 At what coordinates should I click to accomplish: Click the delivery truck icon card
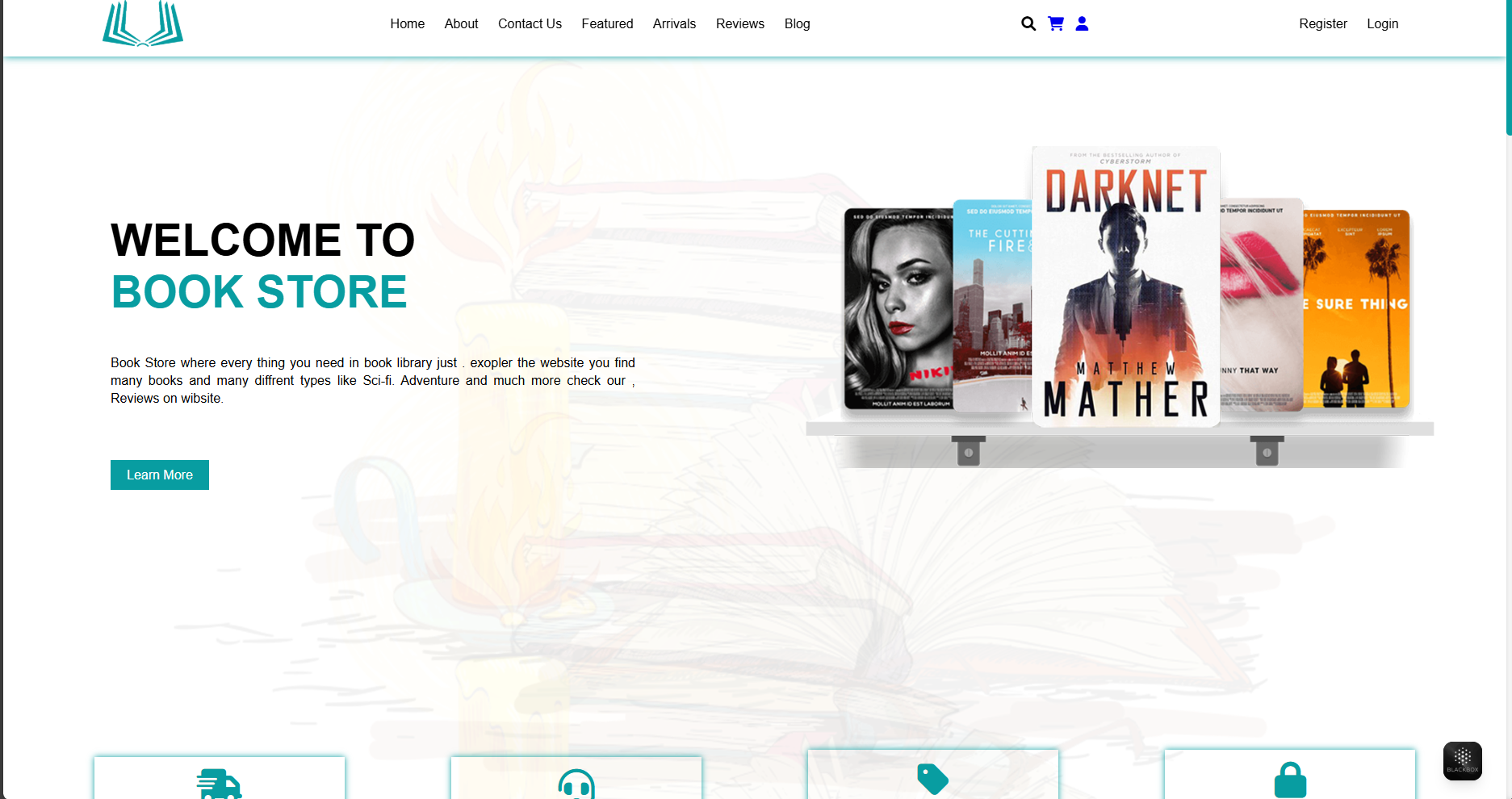point(220,779)
